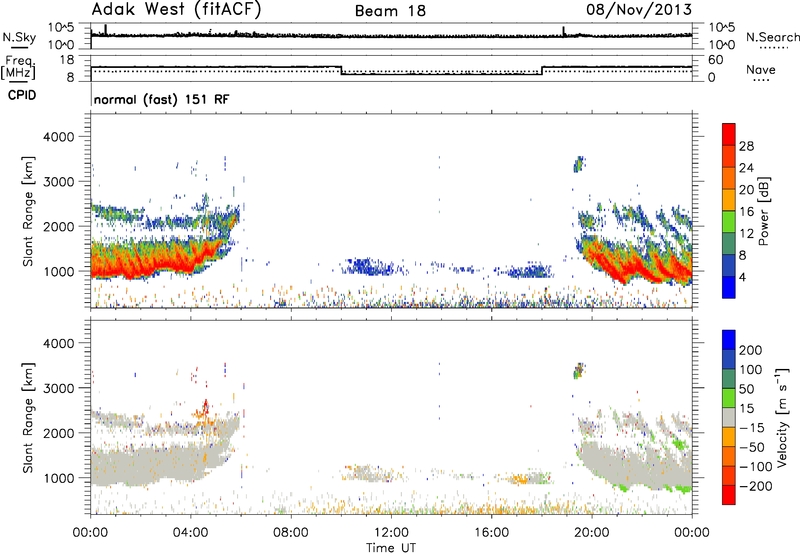Click the high-range echo patch near 19:30 in power panel
Screen dimensions: 800x554
click(579, 164)
